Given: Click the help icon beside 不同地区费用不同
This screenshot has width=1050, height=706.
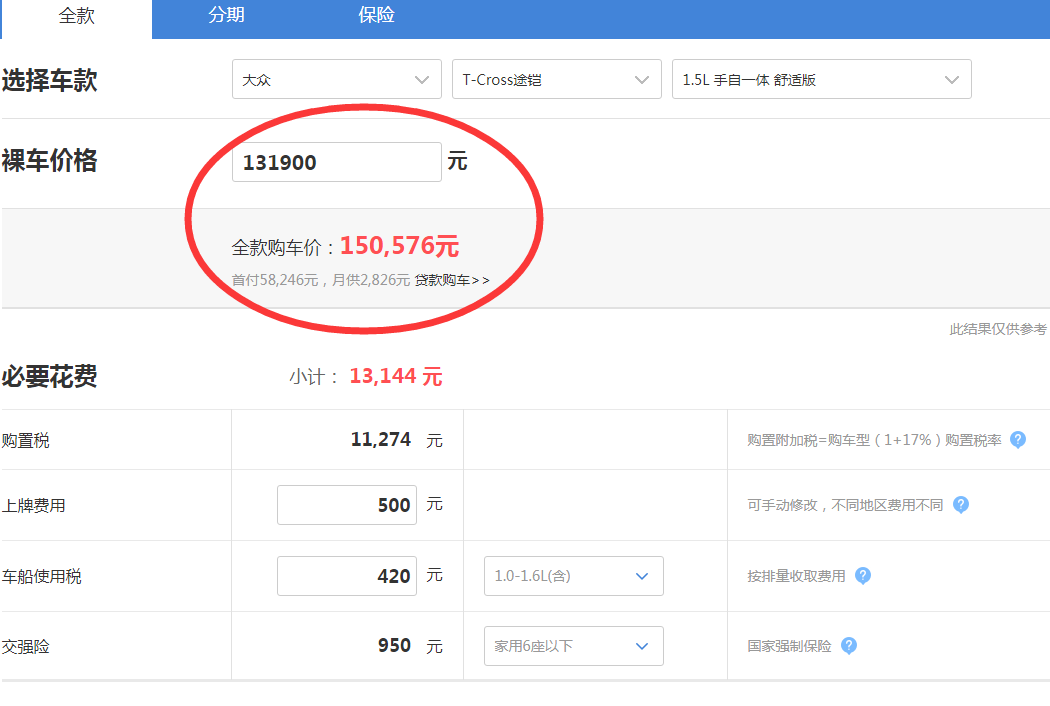Looking at the screenshot, I should (x=961, y=505).
